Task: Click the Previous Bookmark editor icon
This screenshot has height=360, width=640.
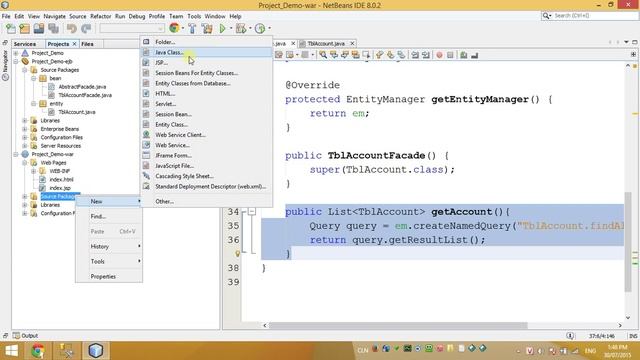Action: (380, 55)
